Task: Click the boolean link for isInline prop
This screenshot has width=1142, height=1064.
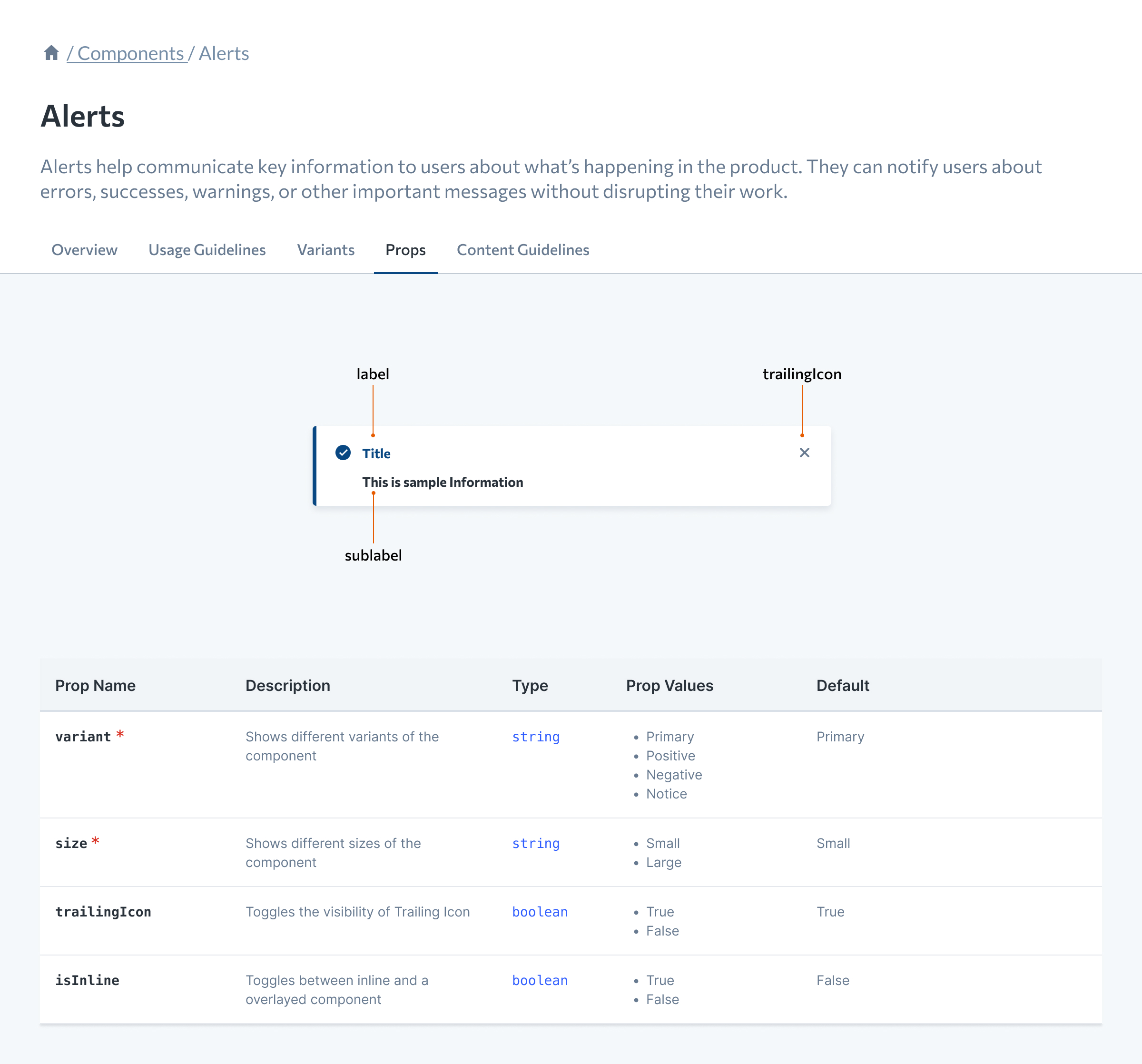Action: click(540, 980)
